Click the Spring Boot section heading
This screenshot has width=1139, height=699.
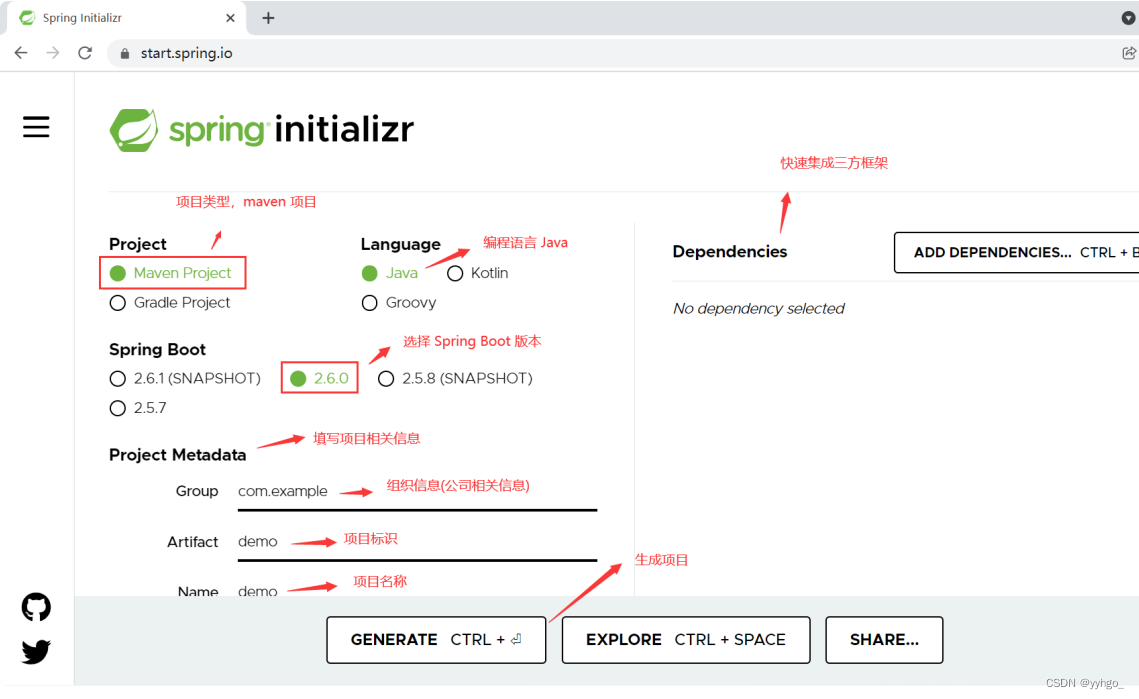[x=157, y=350]
